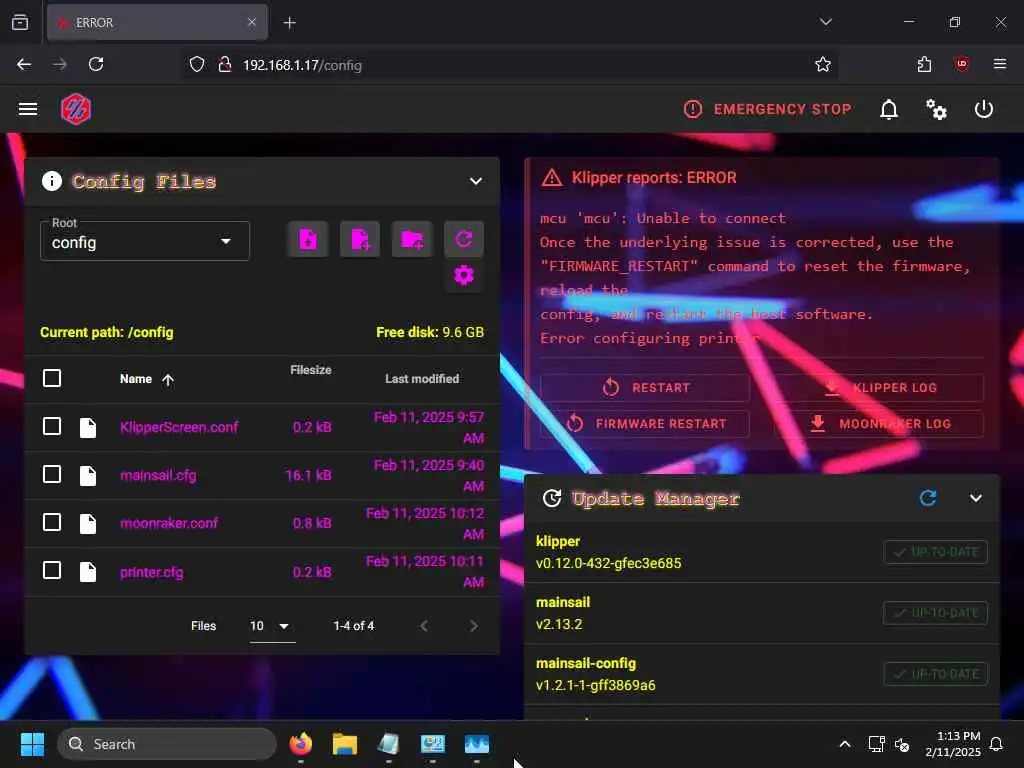Click mainsail-config UP-TO-DATE status button
The image size is (1024, 768).
935,674
